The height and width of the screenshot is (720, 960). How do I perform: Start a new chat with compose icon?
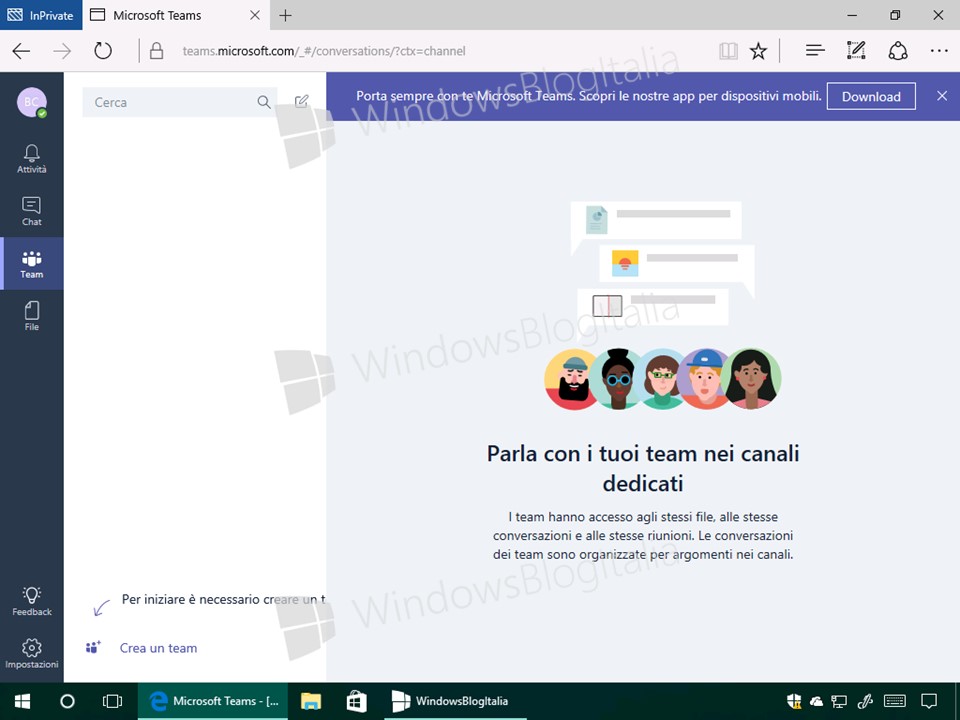tap(301, 102)
